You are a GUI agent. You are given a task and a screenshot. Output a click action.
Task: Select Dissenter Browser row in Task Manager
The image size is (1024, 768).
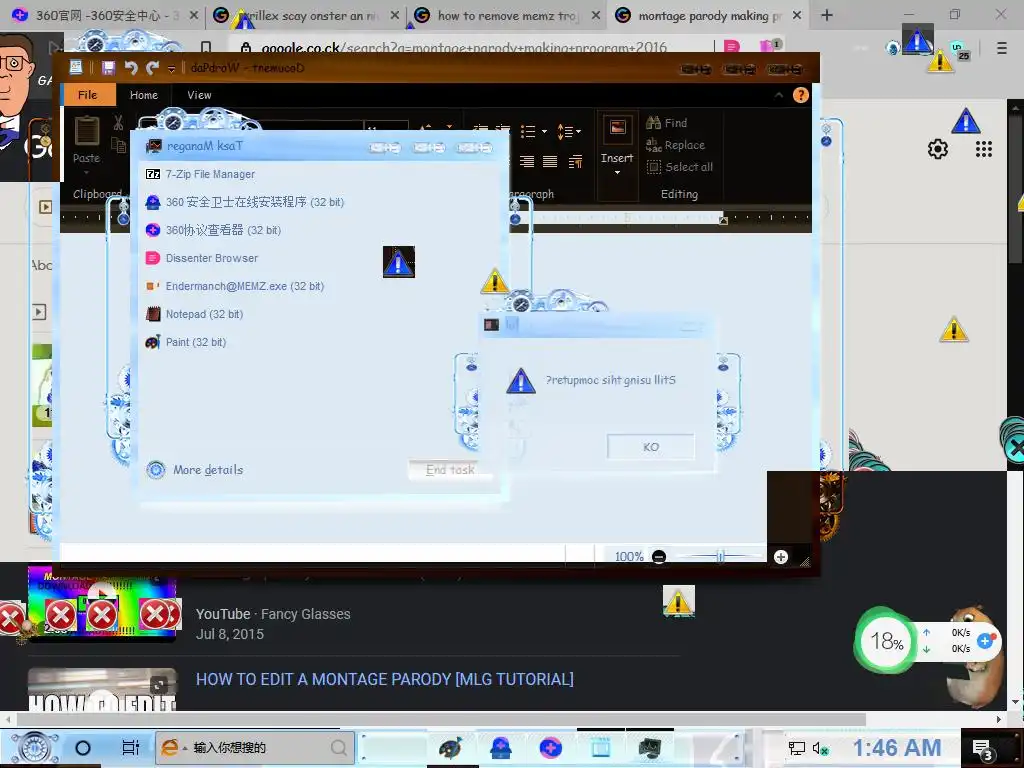[322, 258]
